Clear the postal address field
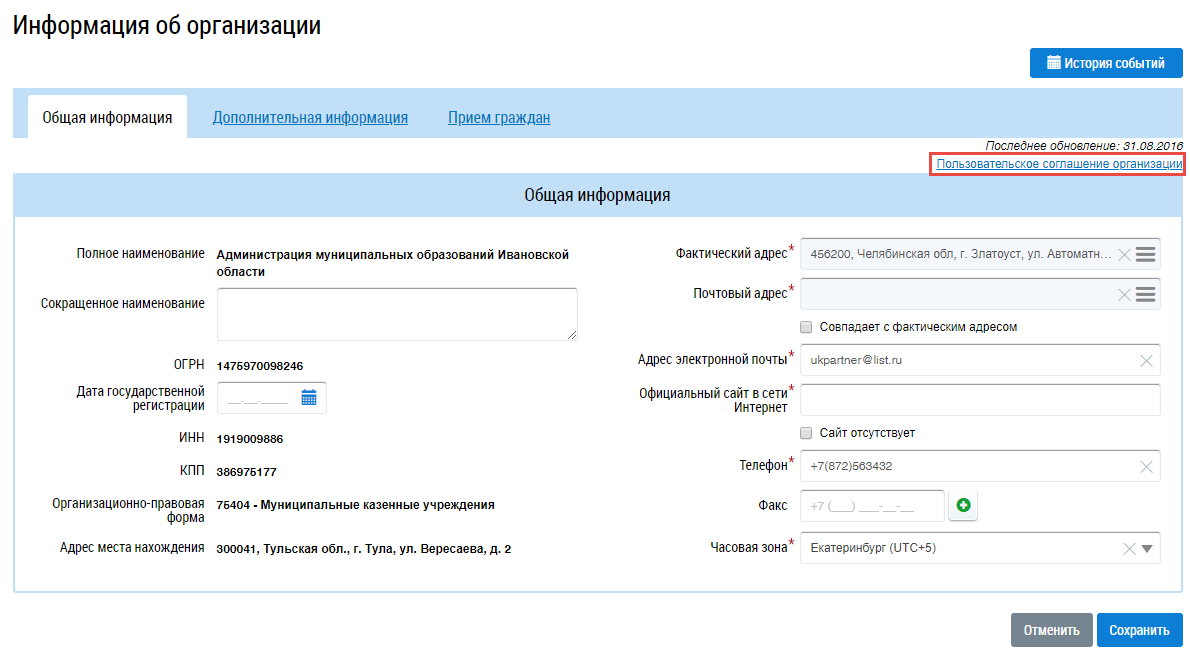Image resolution: width=1190 pixels, height=662 pixels. click(x=1124, y=294)
